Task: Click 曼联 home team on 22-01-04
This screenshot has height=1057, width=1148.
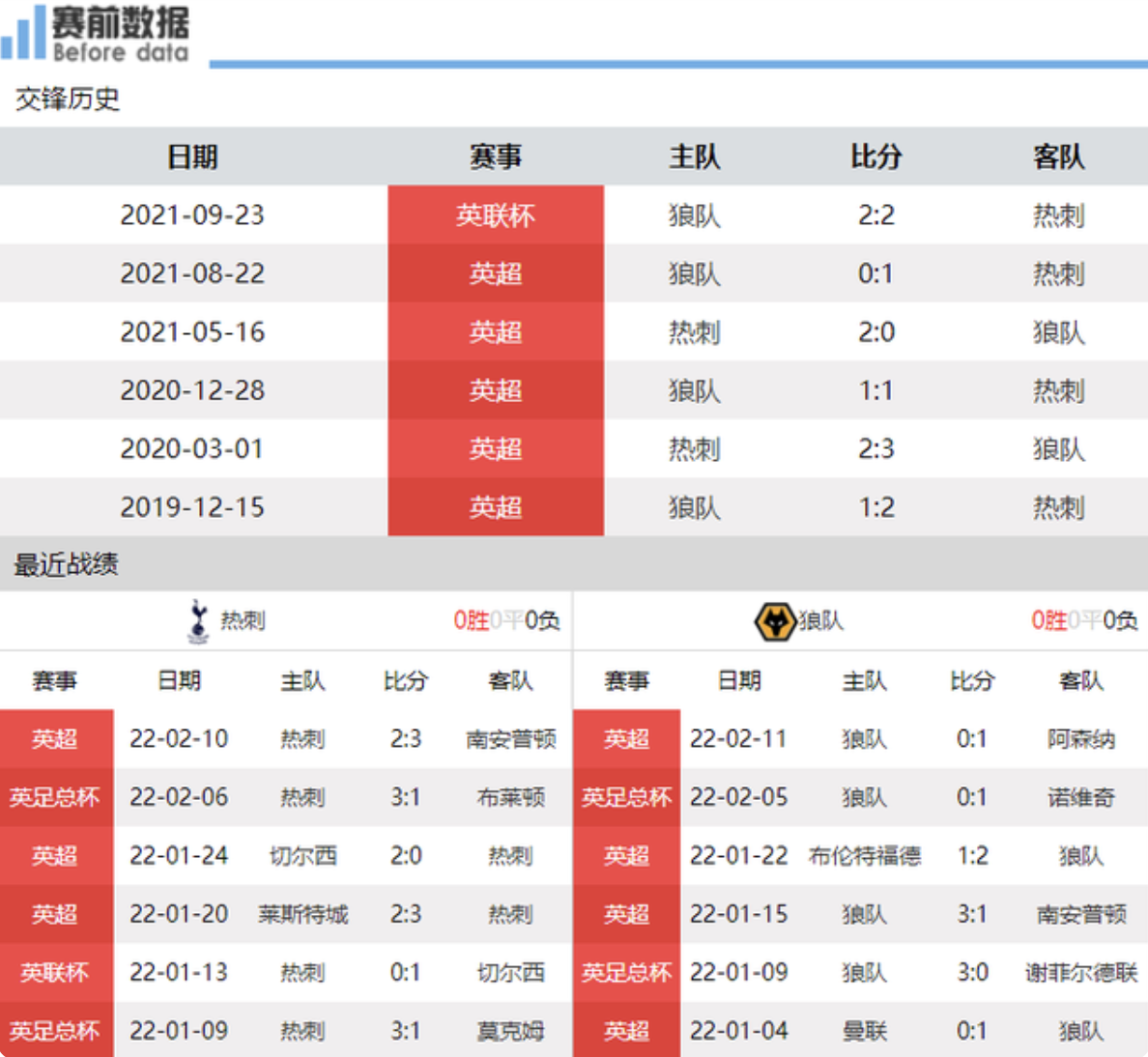Action: click(x=864, y=1032)
